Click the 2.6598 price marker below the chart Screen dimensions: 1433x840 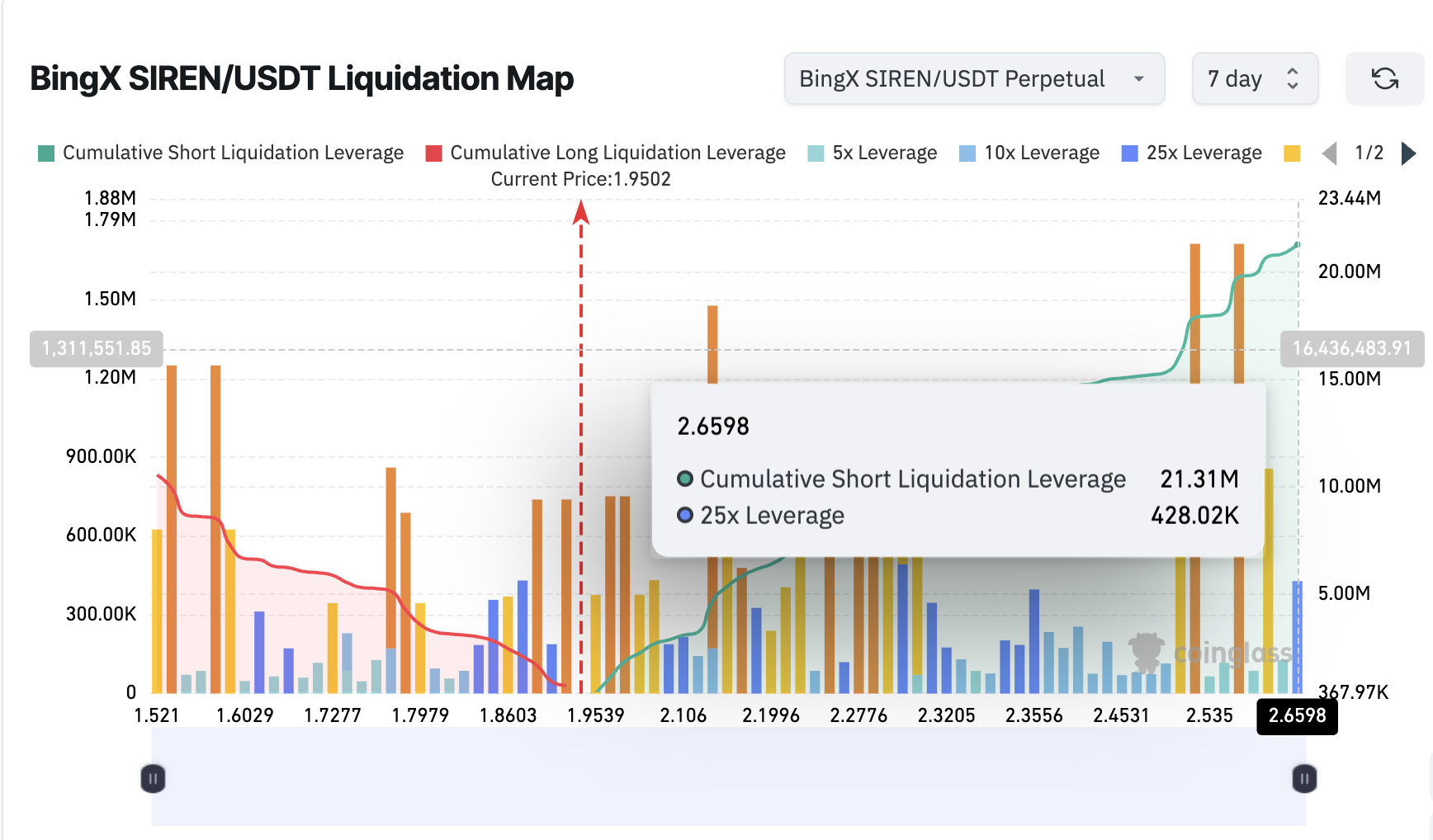click(x=1297, y=717)
